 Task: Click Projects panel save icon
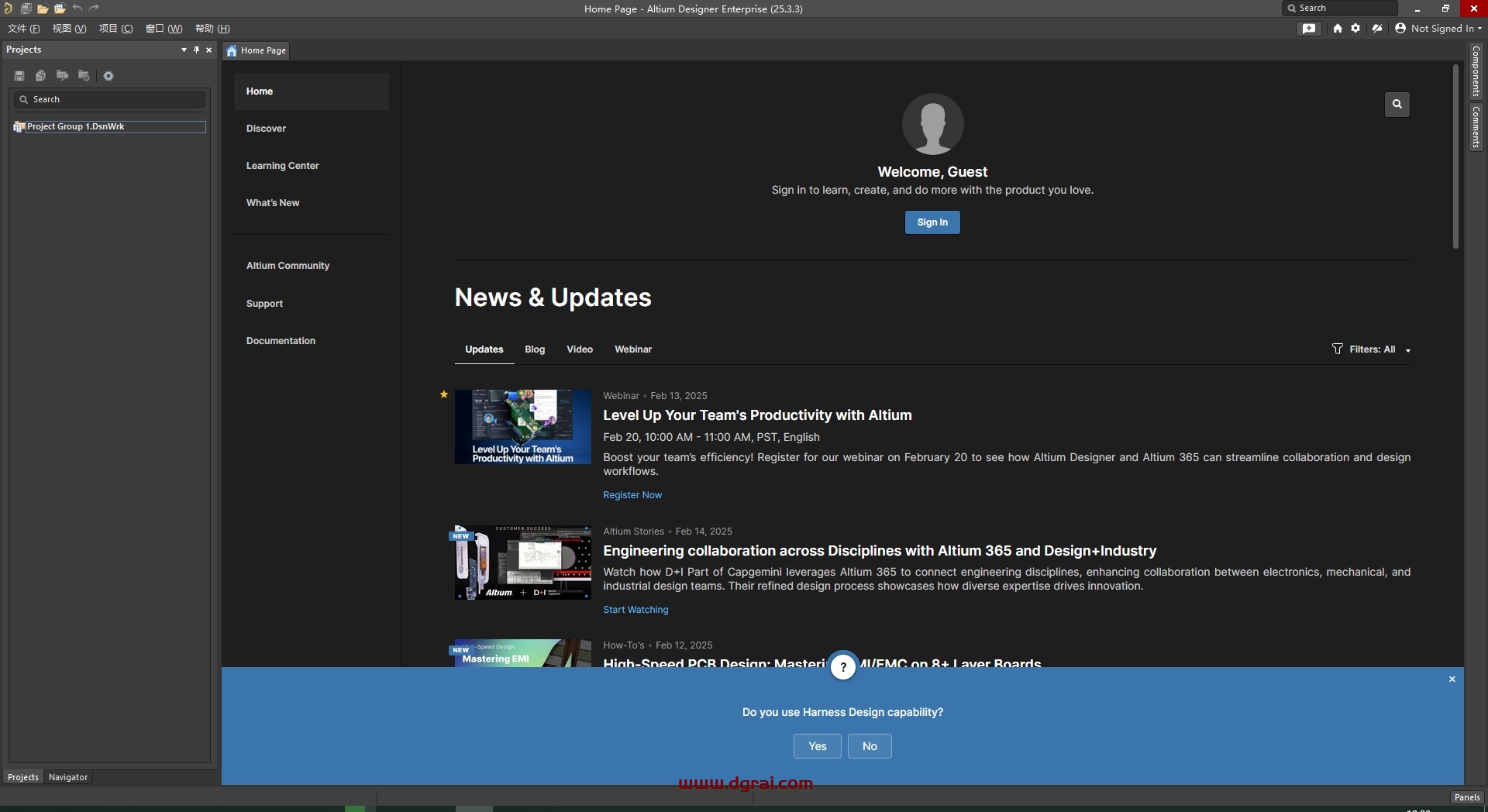click(x=19, y=76)
